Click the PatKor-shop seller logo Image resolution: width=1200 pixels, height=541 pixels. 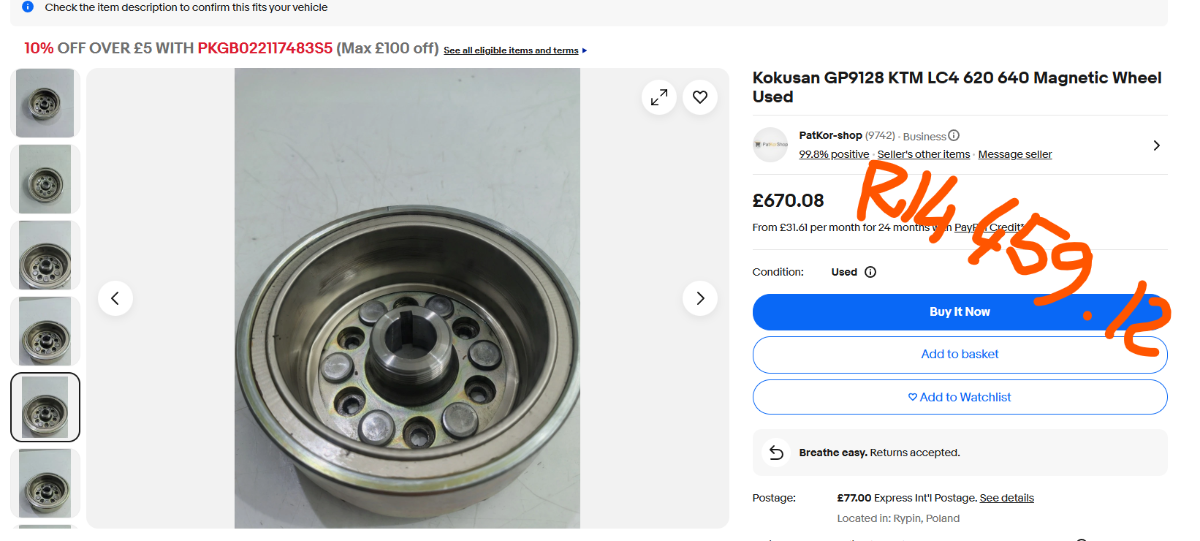coord(770,145)
